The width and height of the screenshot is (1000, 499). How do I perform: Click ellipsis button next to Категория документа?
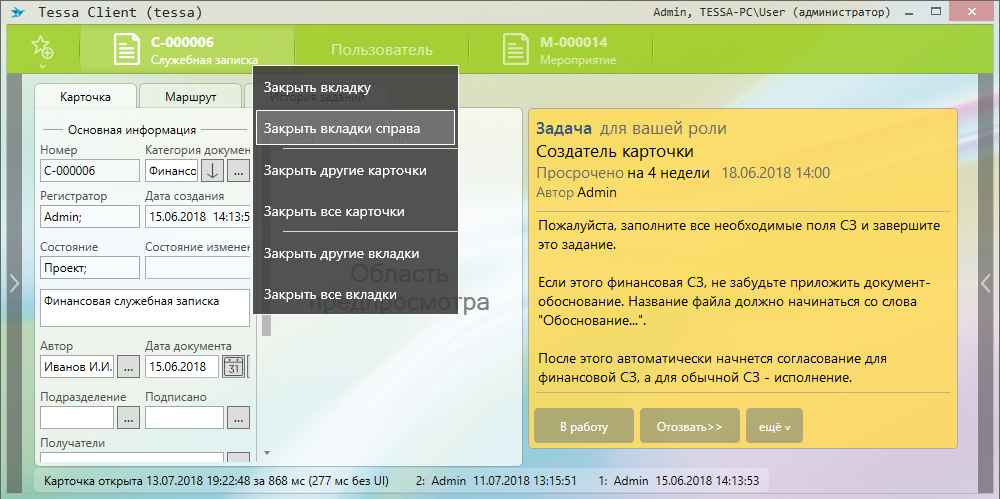pos(238,171)
